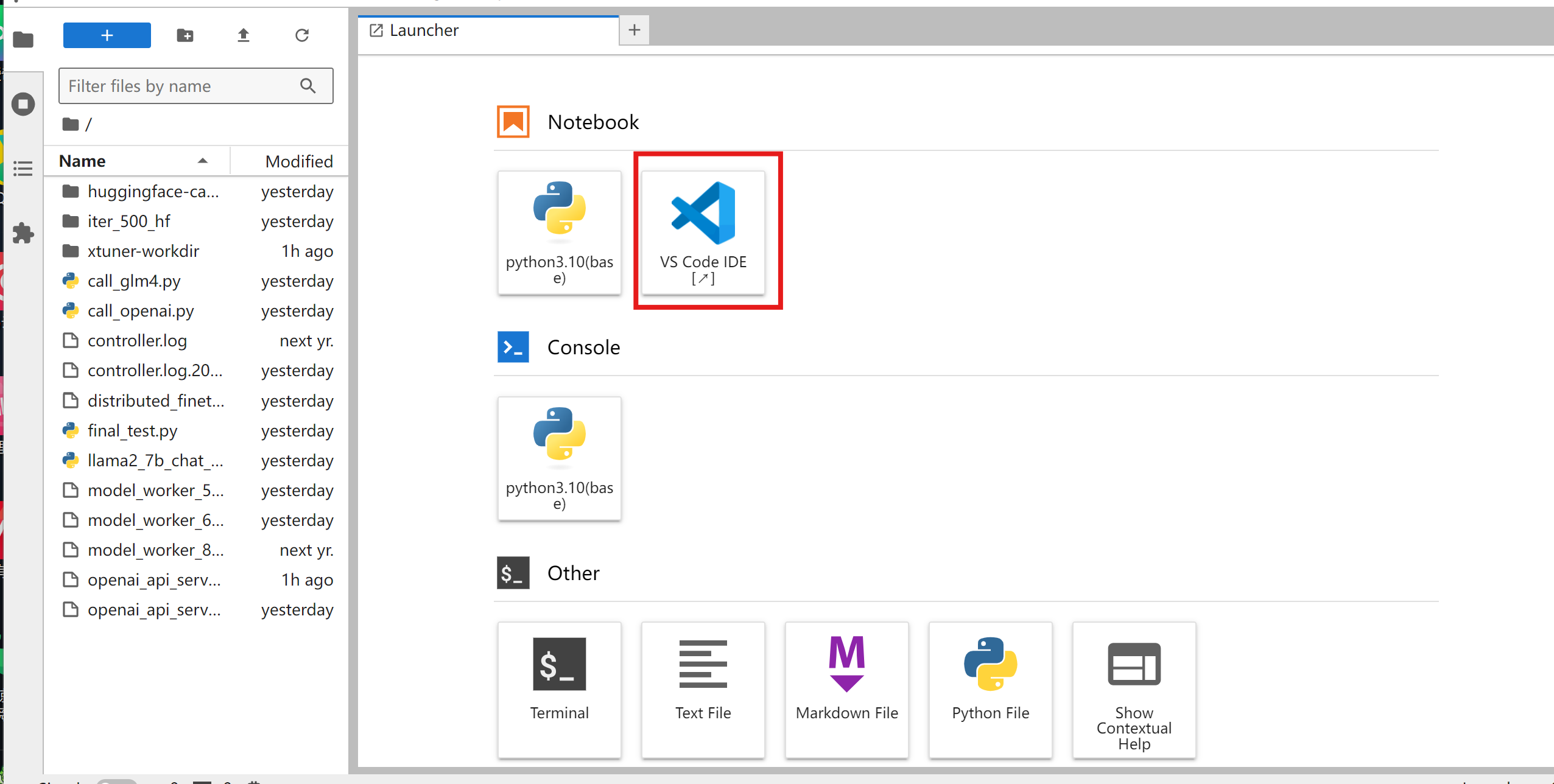This screenshot has height=784, width=1554.
Task: Select the model_worker_8... file
Action: click(x=197, y=550)
